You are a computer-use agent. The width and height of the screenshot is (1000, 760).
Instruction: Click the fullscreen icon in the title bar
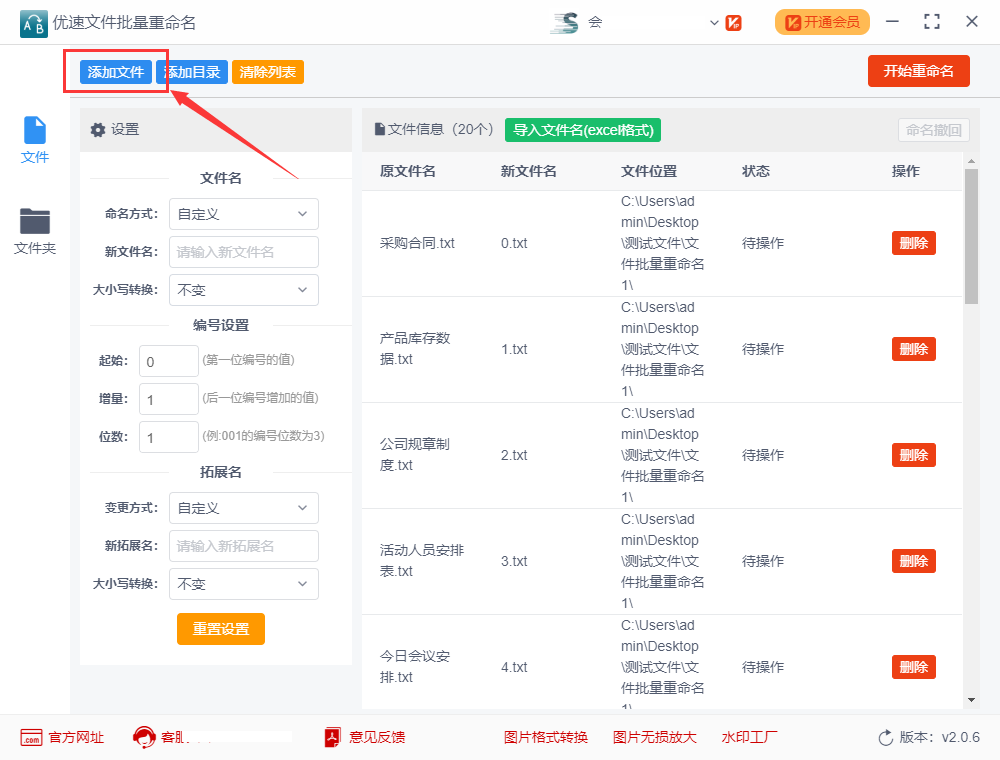931,21
